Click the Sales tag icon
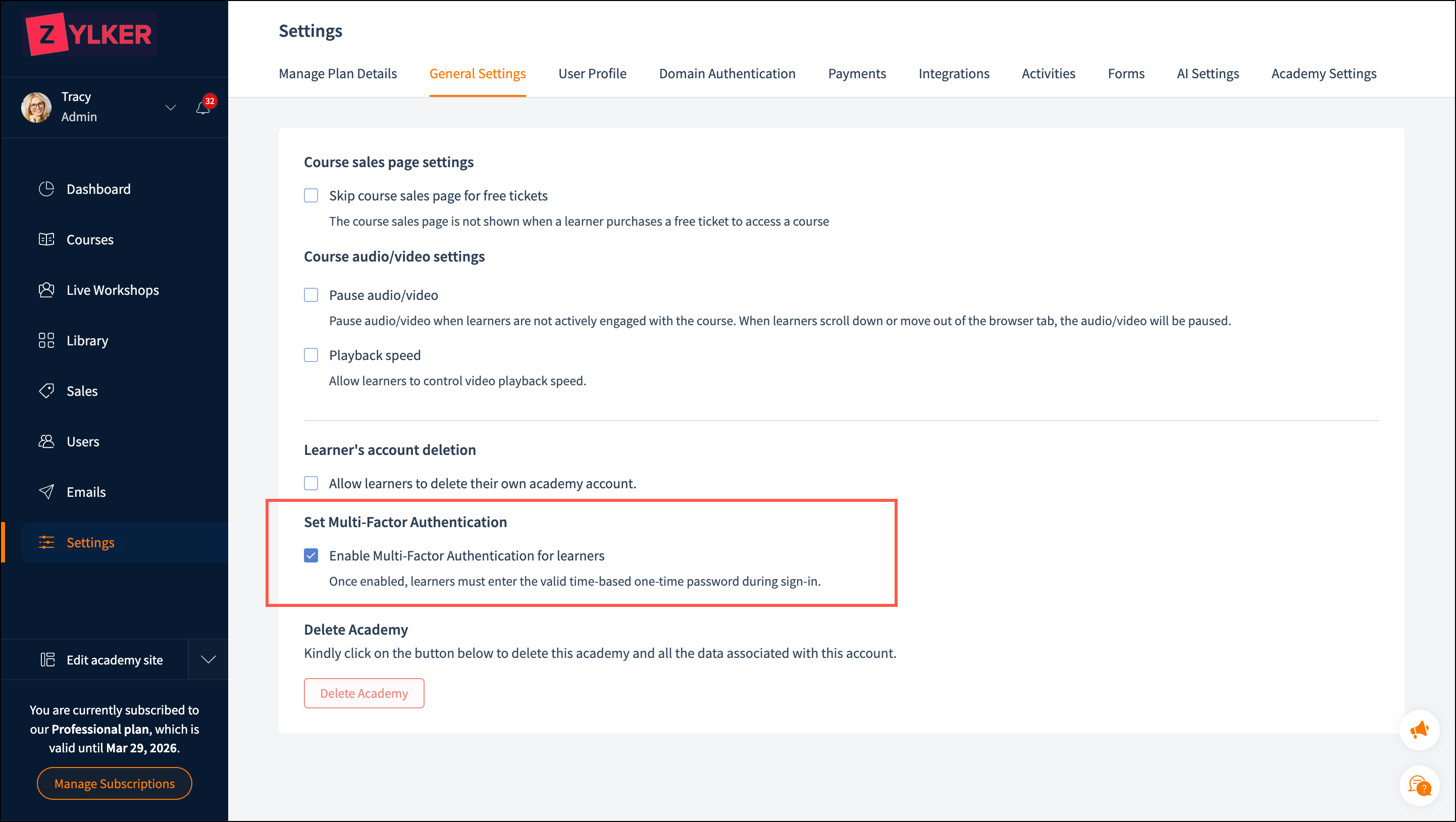The height and width of the screenshot is (822, 1456). [46, 391]
